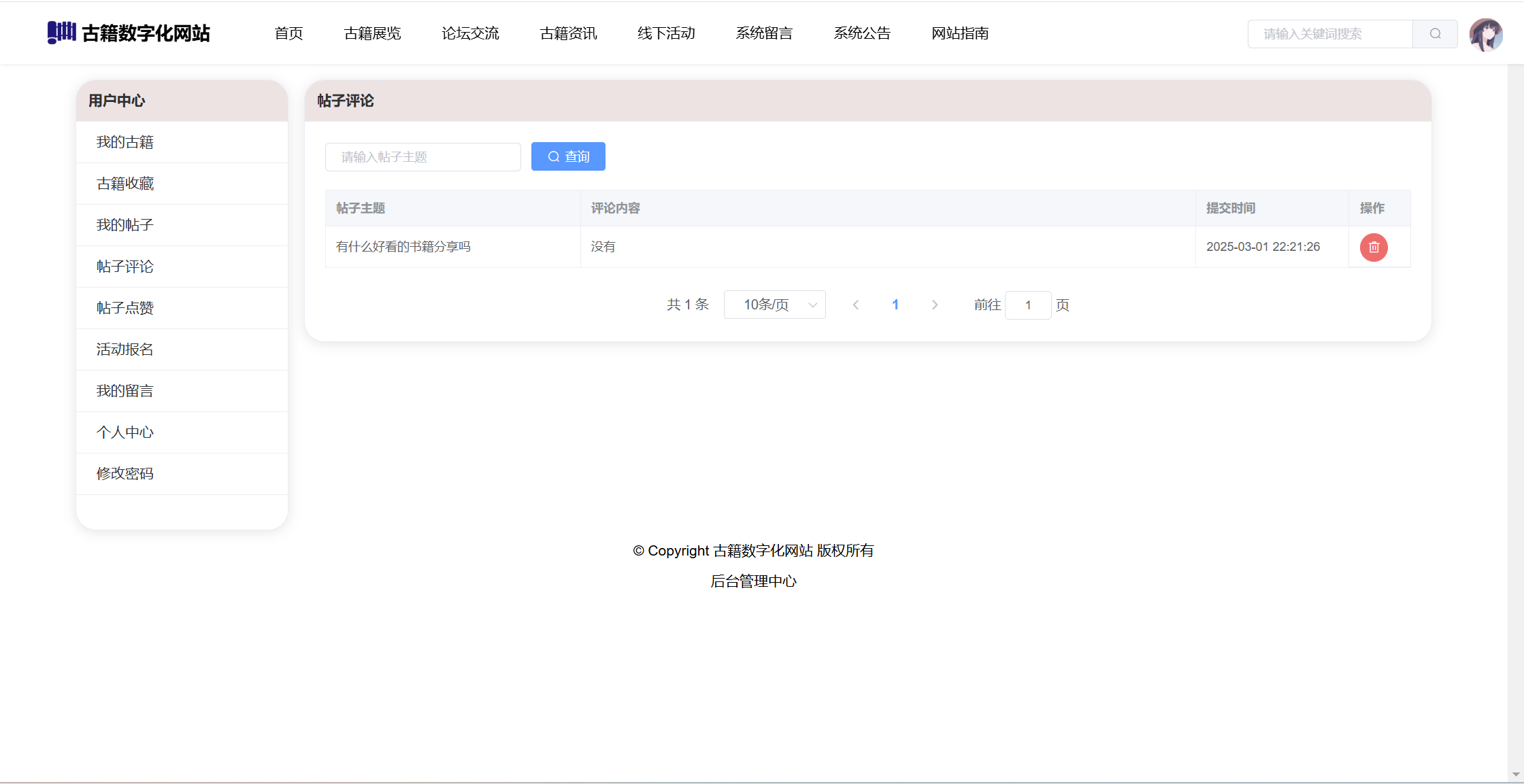1524x784 pixels.
Task: Click the keyword search box in header
Action: pos(1330,34)
